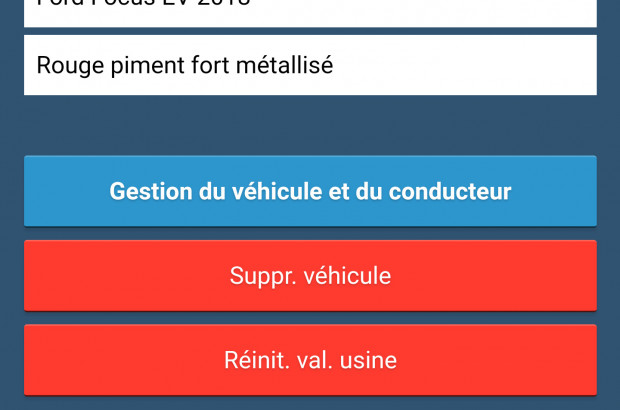Focus the partially visible vehicle model field

click(310, 12)
